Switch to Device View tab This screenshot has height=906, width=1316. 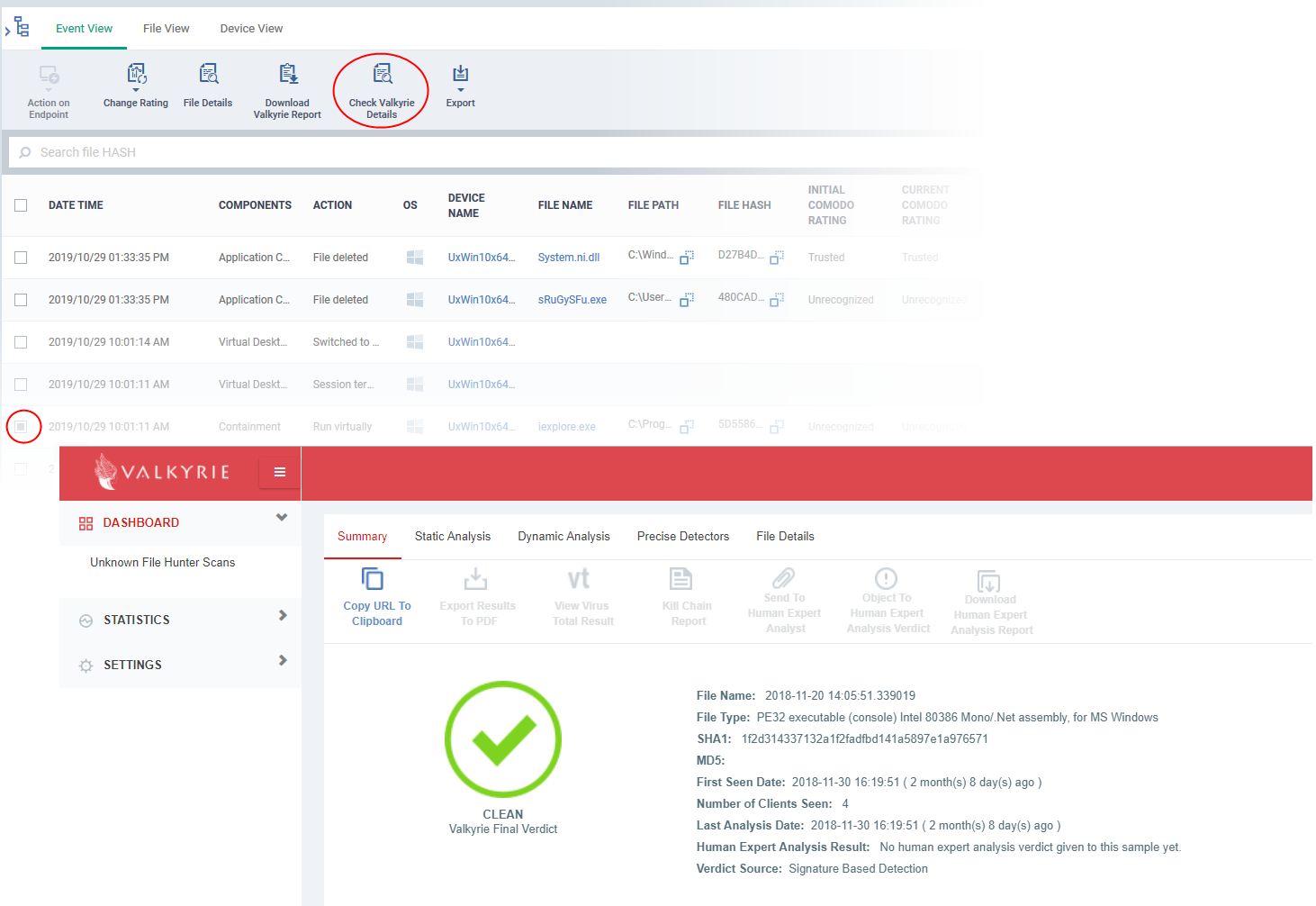(x=251, y=29)
